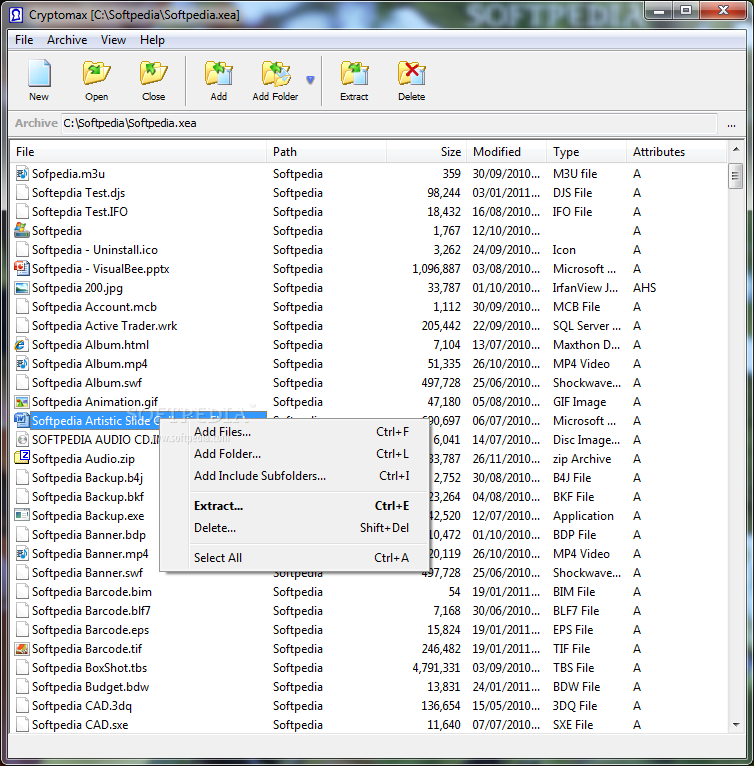Click the Softpedia Album.html browser icon
This screenshot has width=754, height=766.
21,345
